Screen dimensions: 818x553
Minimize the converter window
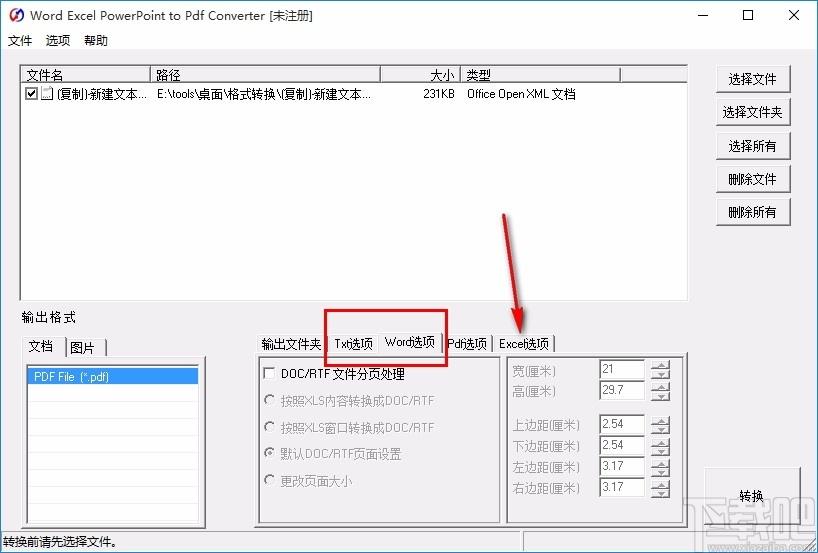(703, 15)
